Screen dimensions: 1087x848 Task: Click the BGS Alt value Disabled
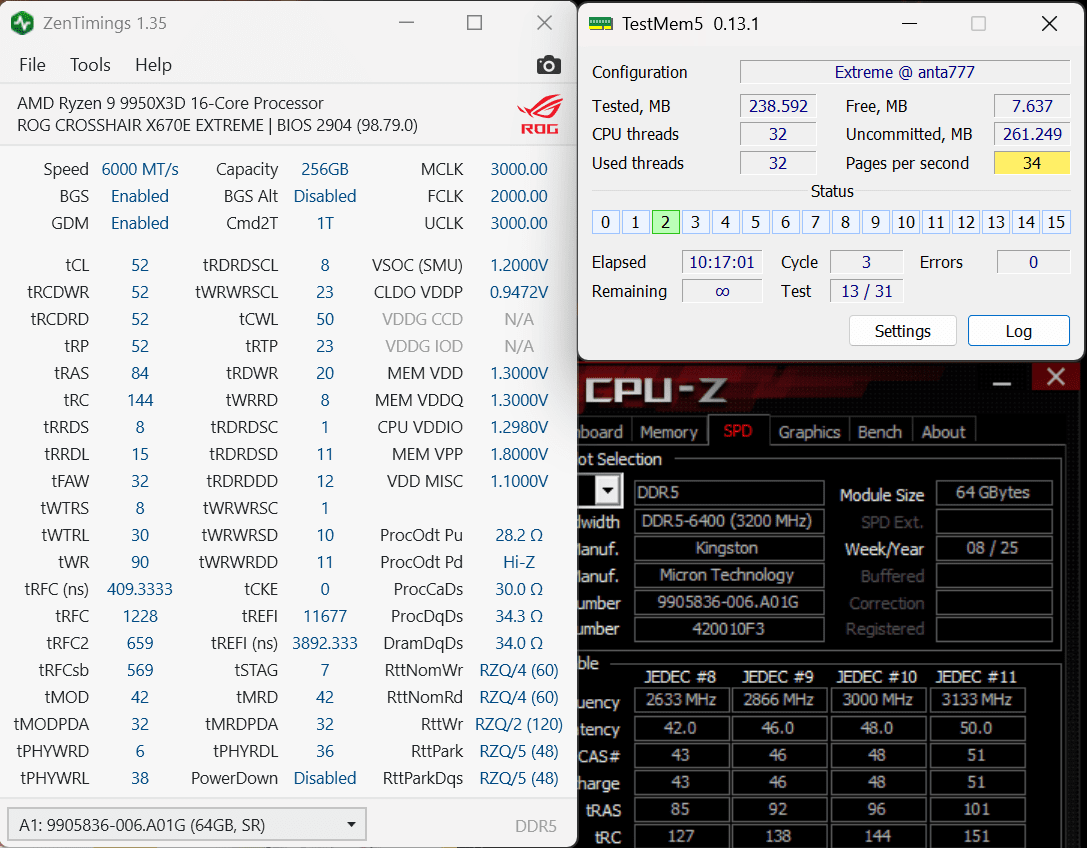(324, 196)
